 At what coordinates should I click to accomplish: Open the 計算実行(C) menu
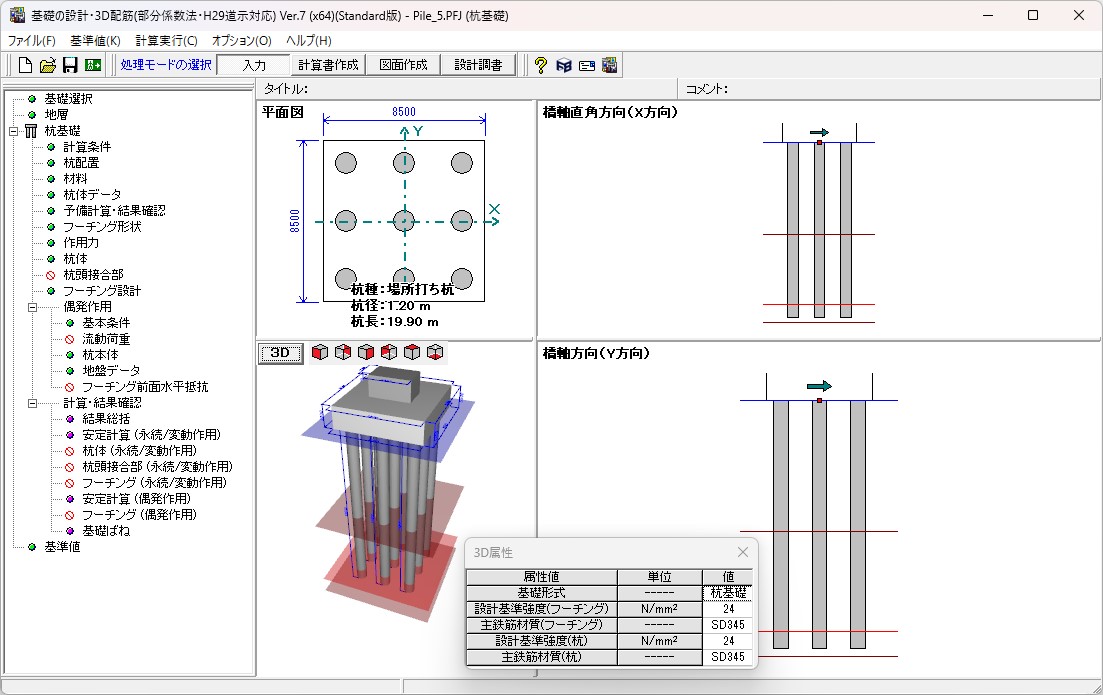pos(166,41)
